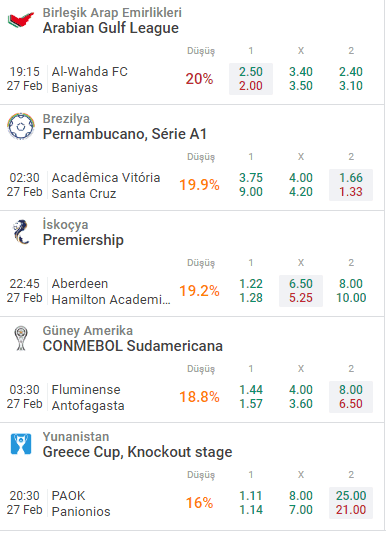
Task: Click highlighted draw odds 6.50 / 5.25
Action: pos(301,291)
